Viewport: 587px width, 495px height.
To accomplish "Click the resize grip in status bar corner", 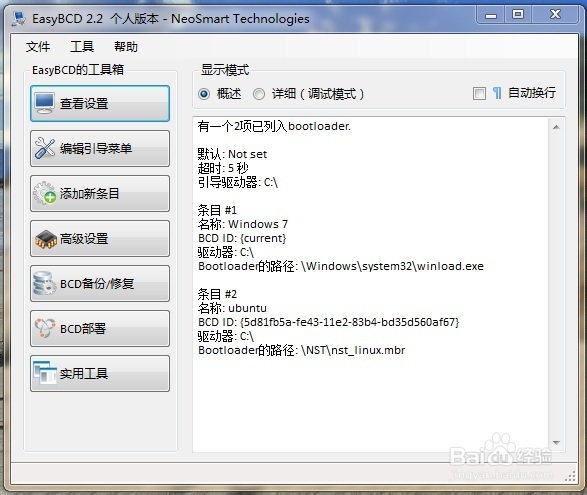I will coord(570,476).
